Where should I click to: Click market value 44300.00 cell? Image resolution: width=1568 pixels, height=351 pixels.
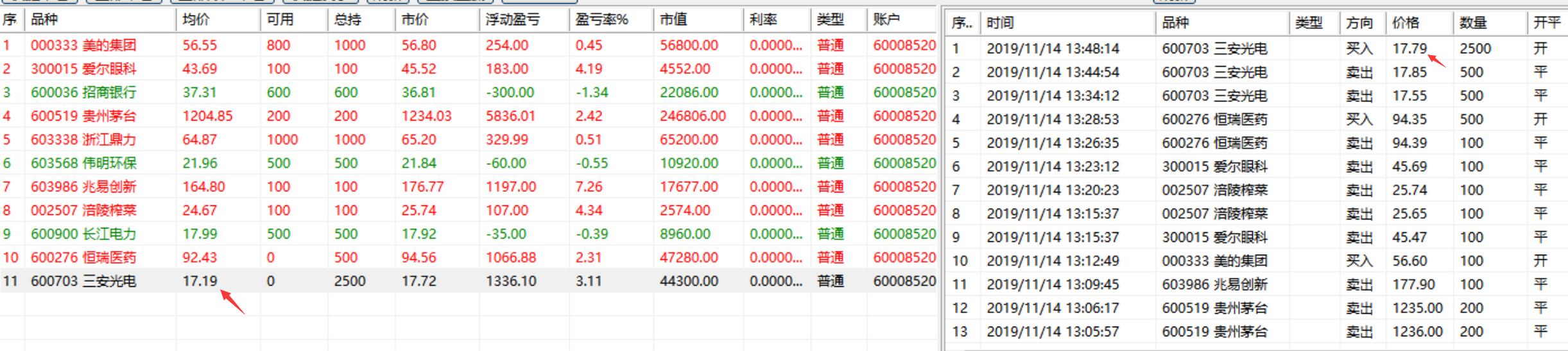point(689,281)
